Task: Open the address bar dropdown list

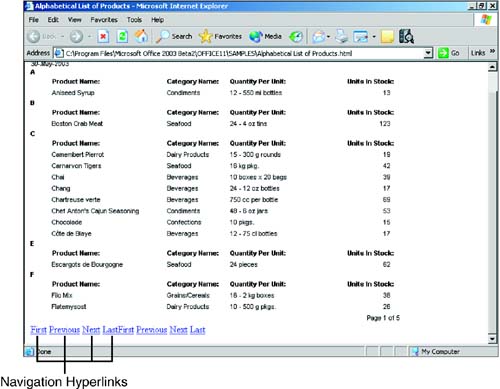Action: click(428, 53)
